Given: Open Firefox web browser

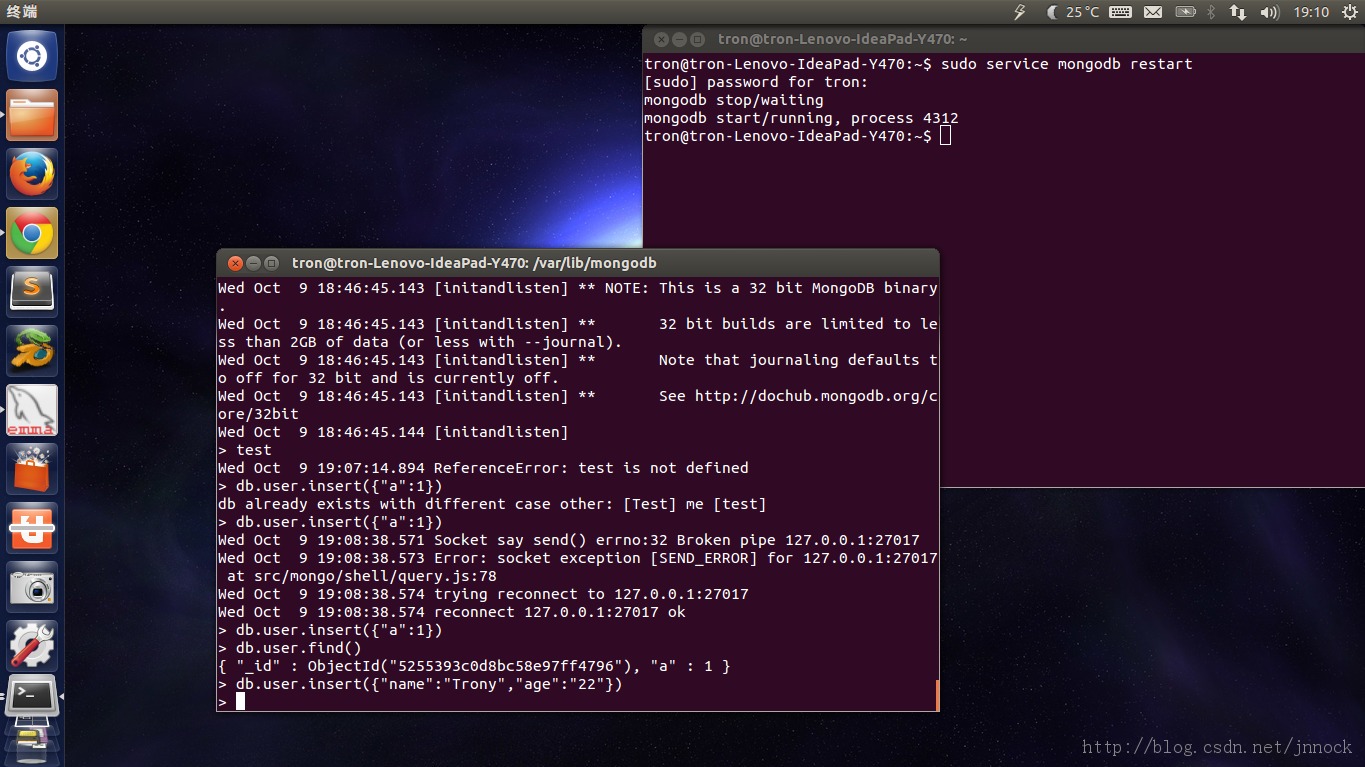Looking at the screenshot, I should tap(32, 175).
